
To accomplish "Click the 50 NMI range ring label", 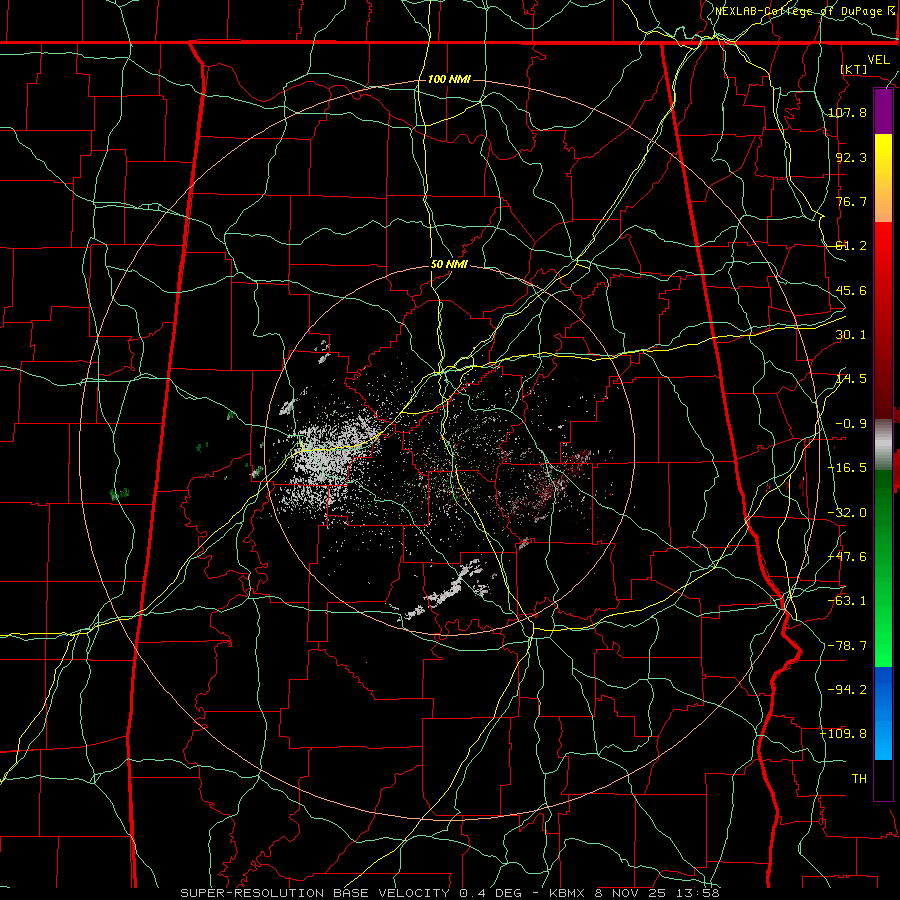I will [x=449, y=265].
